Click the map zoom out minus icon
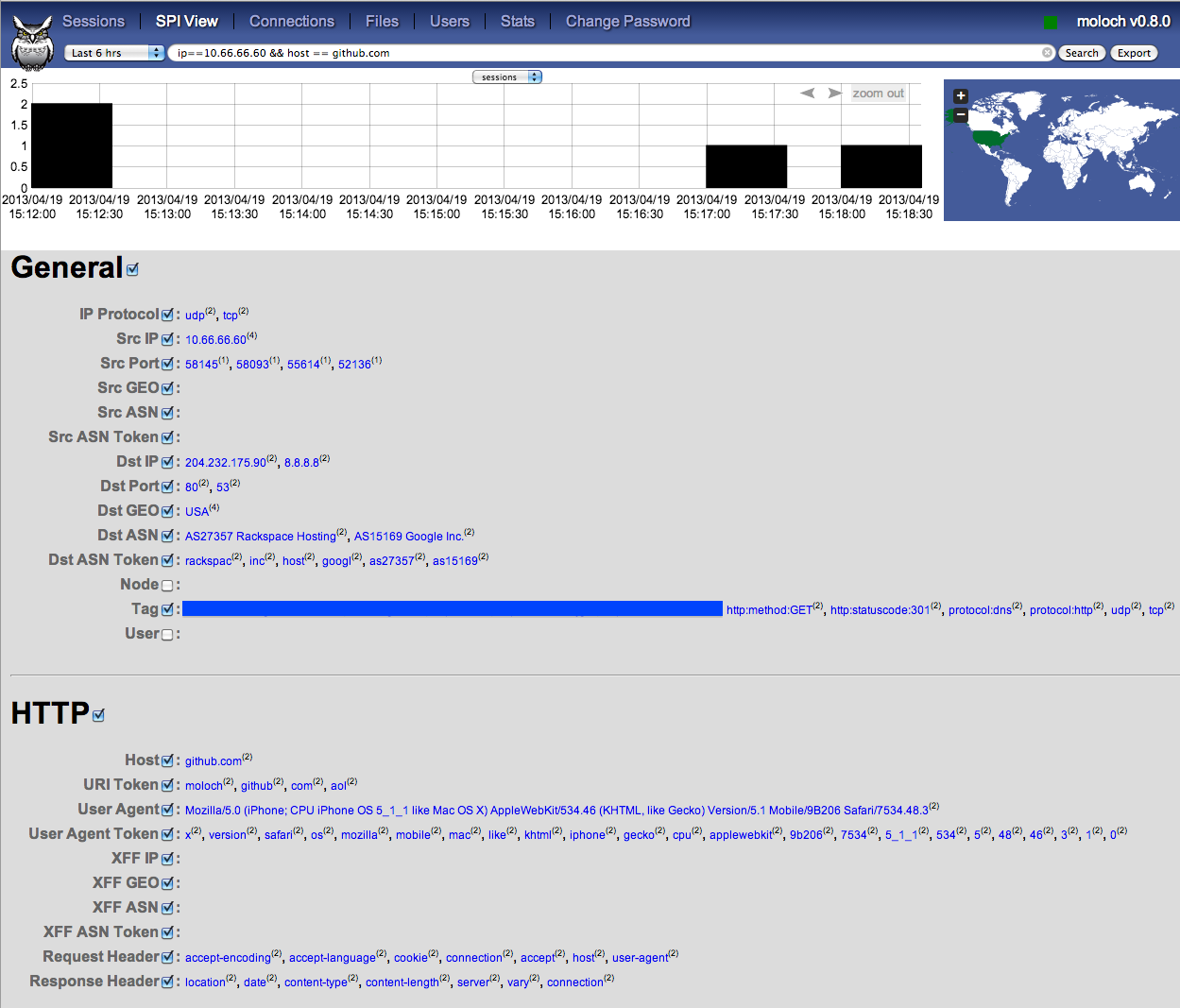Image resolution: width=1180 pixels, height=1008 pixels. [x=961, y=115]
